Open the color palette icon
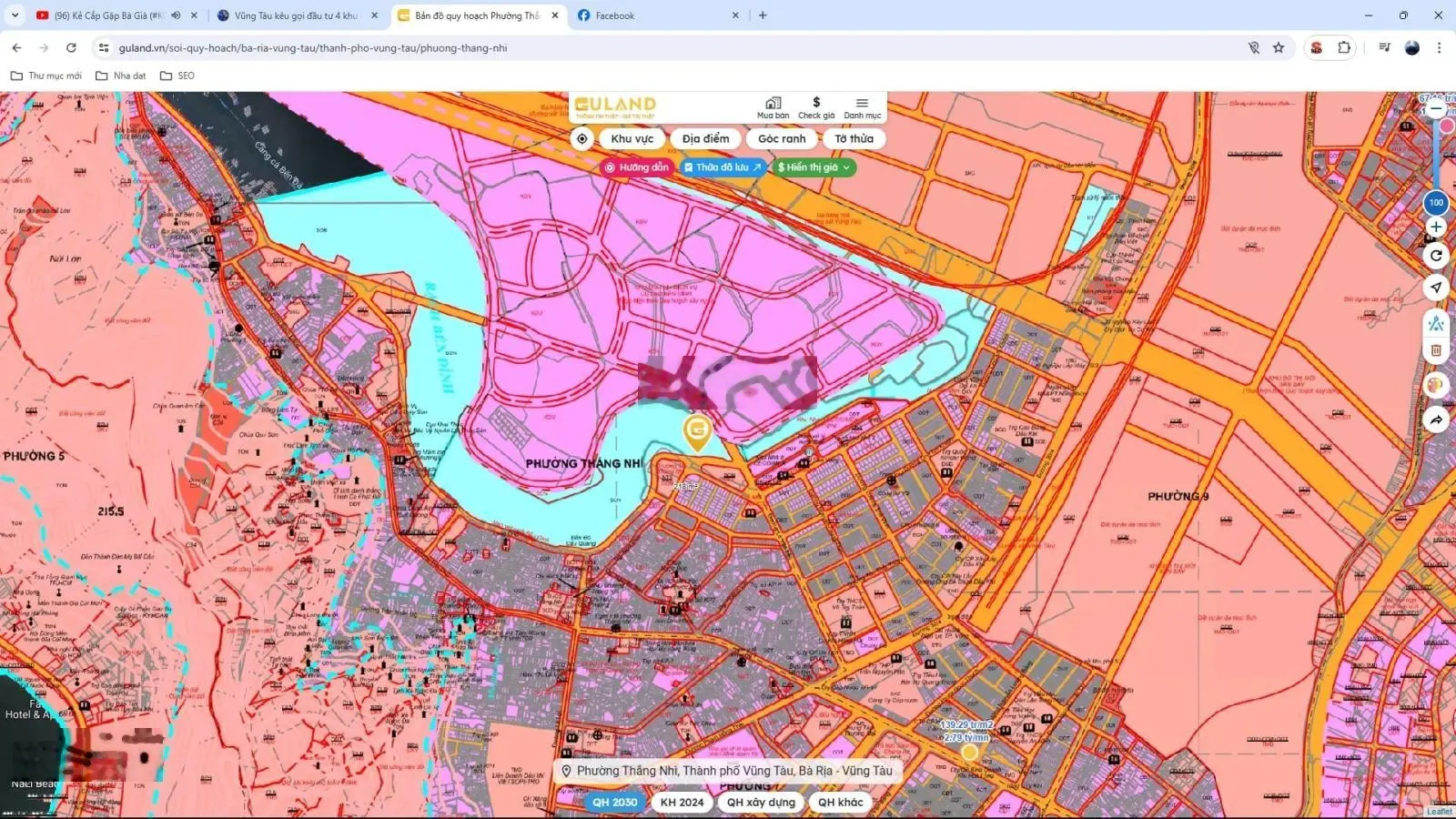 (1436, 385)
